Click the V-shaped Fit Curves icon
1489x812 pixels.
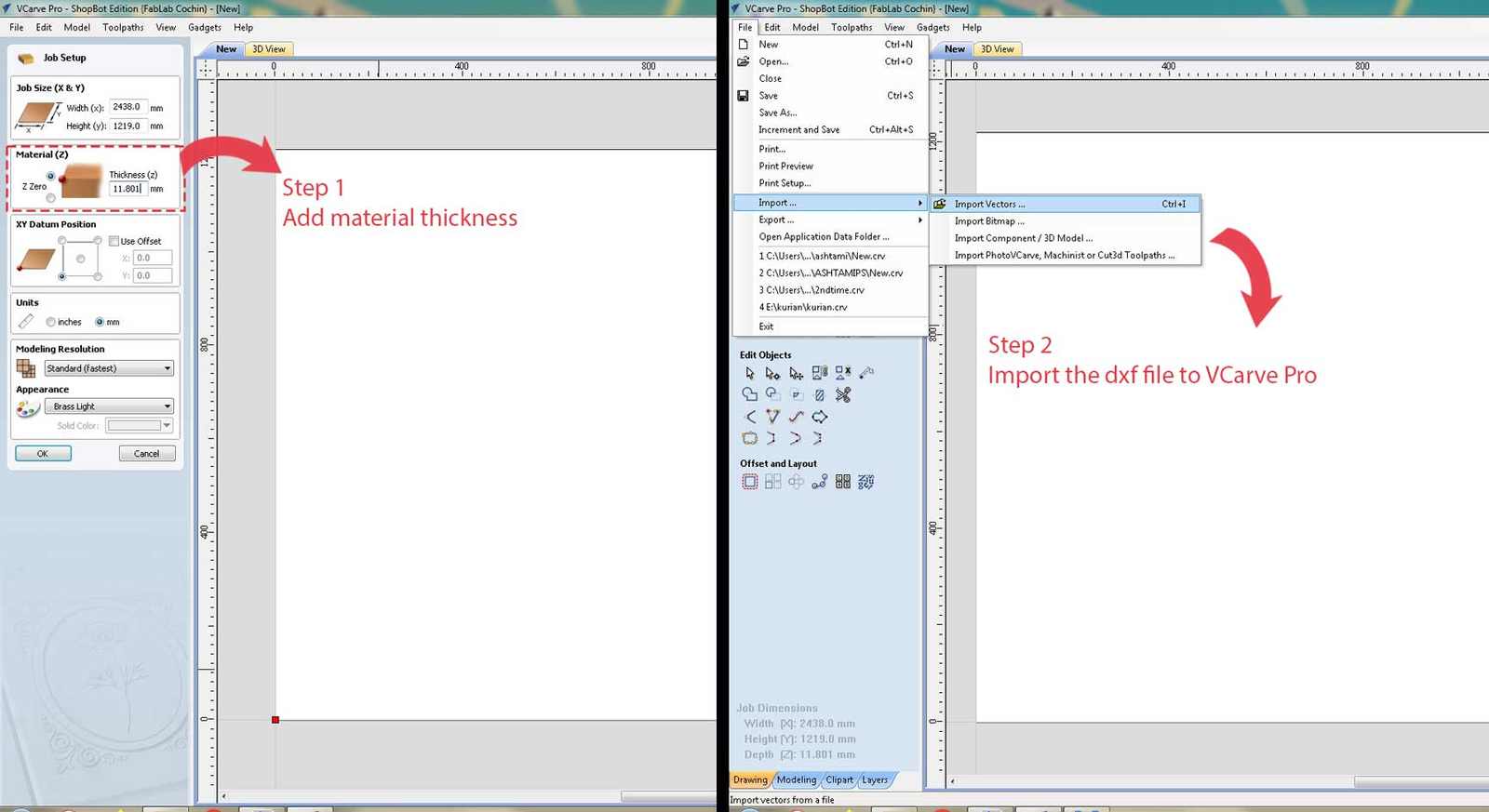coord(772,417)
